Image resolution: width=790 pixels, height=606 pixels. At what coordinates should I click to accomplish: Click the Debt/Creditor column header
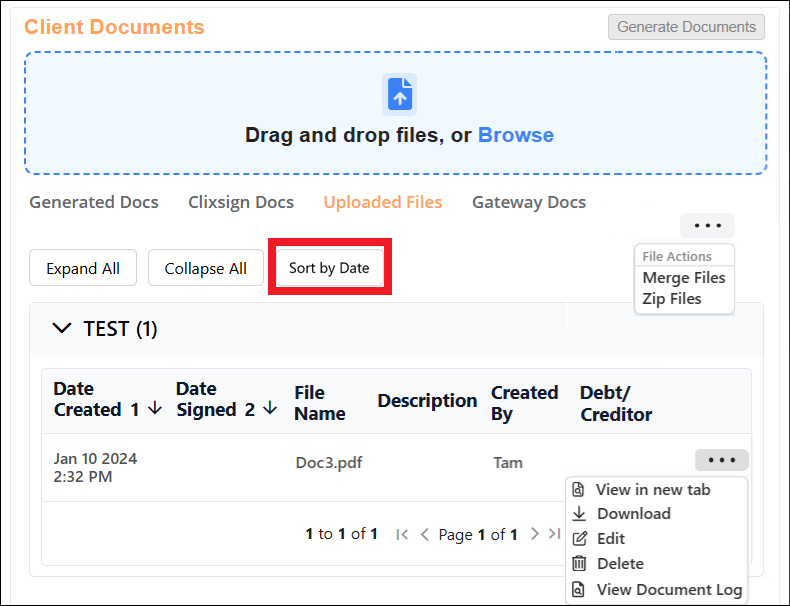point(616,403)
